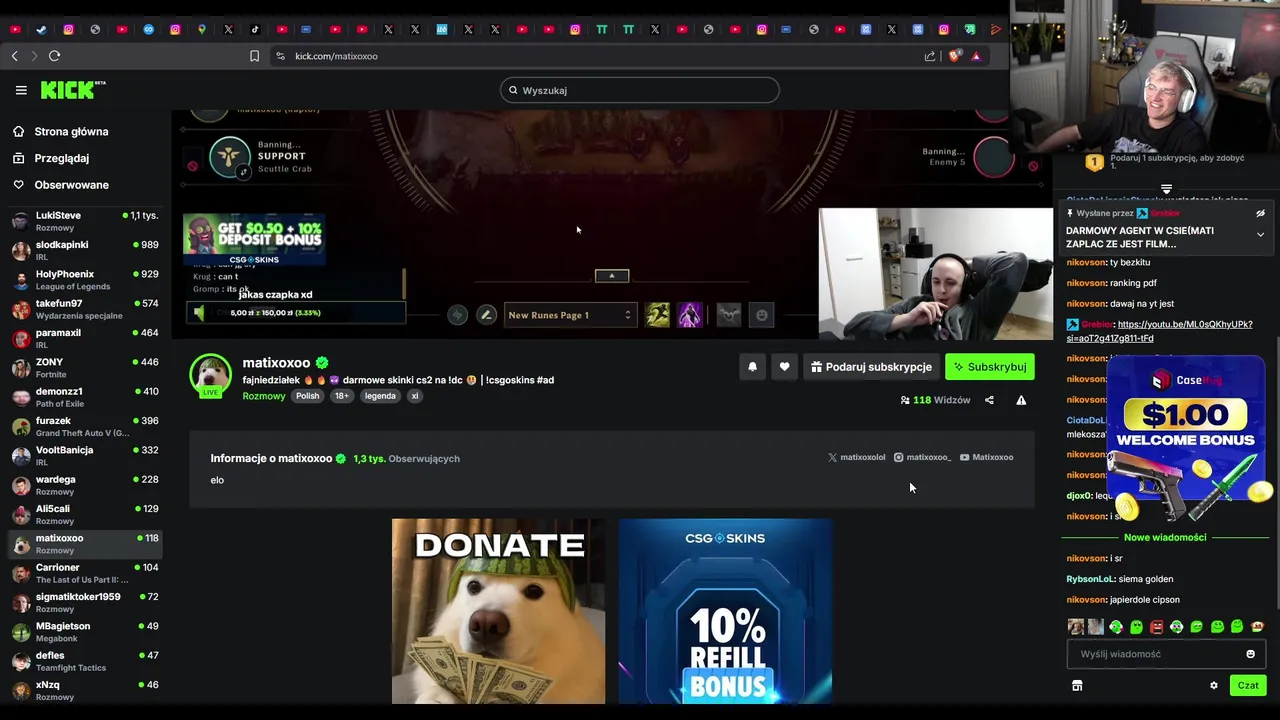1280x720 pixels.
Task: Open chat settings gear icon
Action: coord(1214,686)
